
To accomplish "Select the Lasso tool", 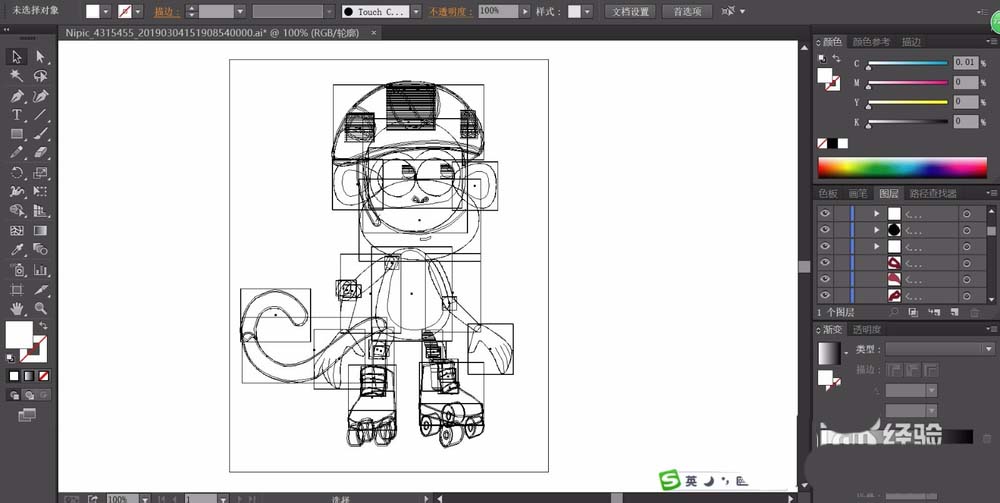I will 41,76.
